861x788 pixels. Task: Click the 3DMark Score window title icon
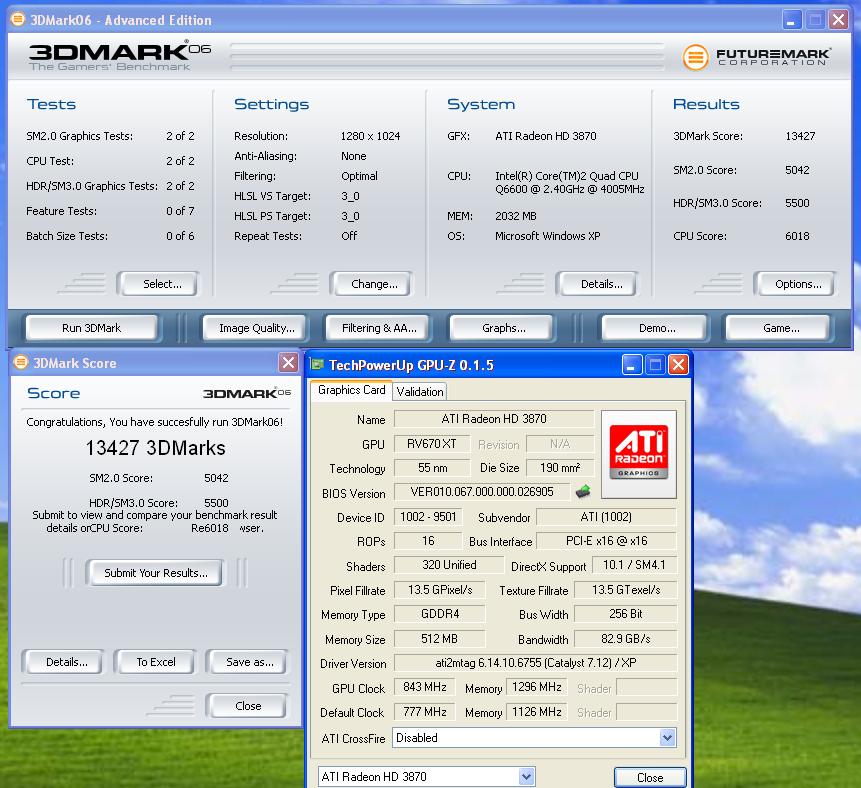pos(21,362)
